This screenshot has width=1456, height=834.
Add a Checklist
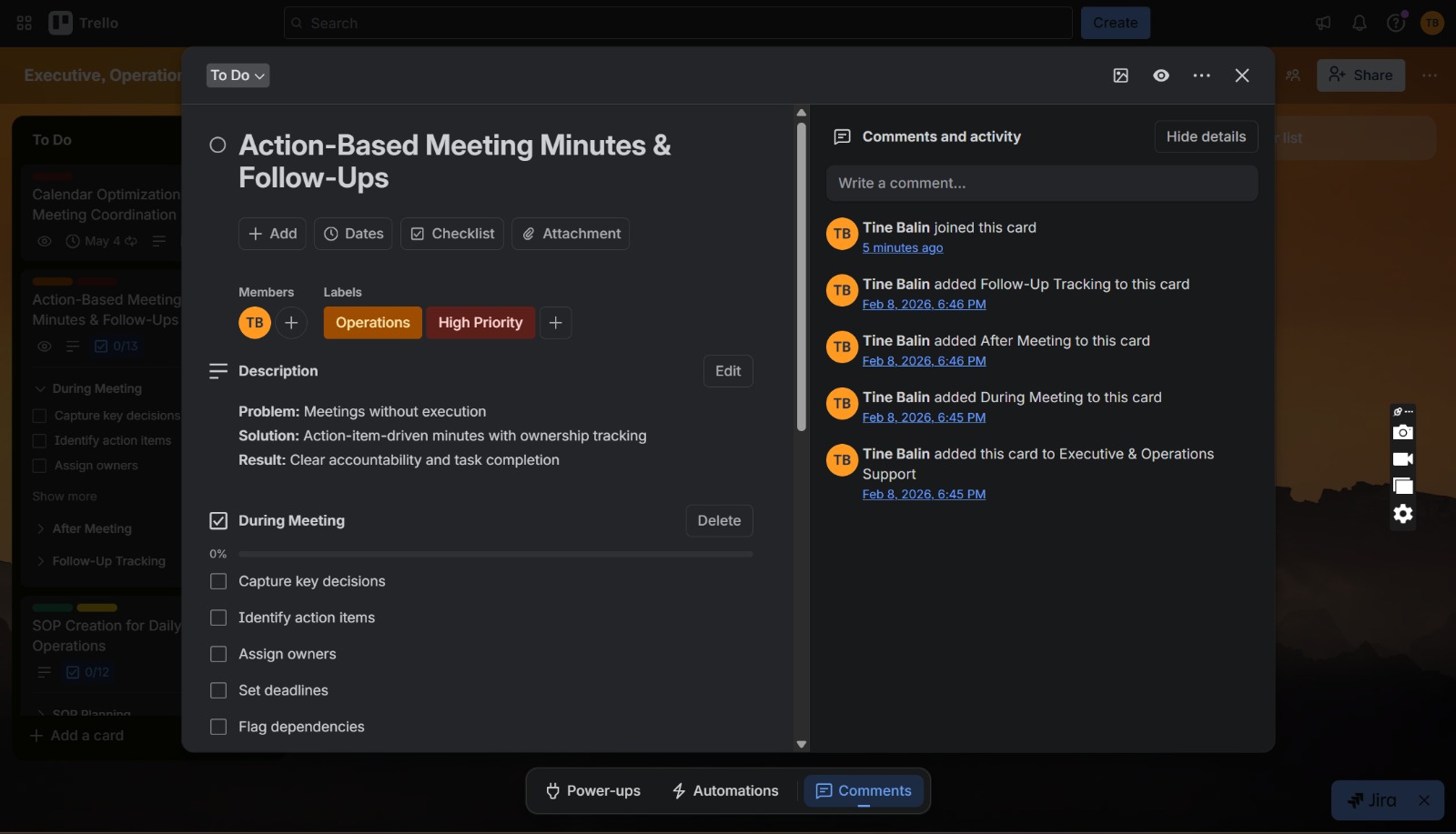point(452,234)
